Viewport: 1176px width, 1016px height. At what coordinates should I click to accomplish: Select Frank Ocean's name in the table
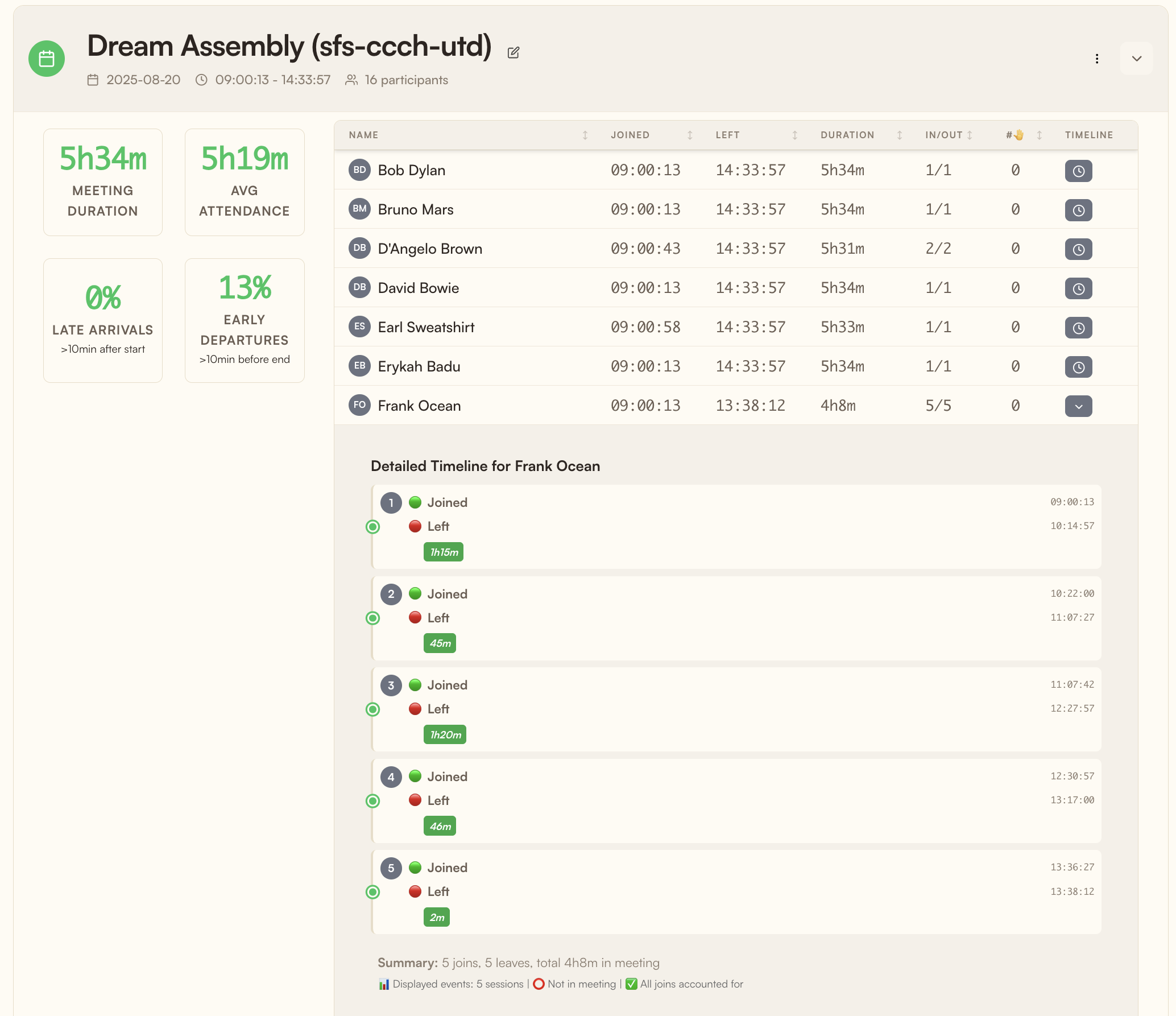click(x=419, y=405)
